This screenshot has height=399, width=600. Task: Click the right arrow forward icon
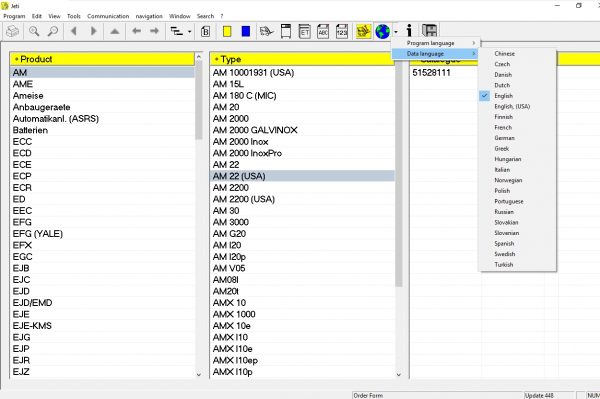pyautogui.click(x=154, y=31)
